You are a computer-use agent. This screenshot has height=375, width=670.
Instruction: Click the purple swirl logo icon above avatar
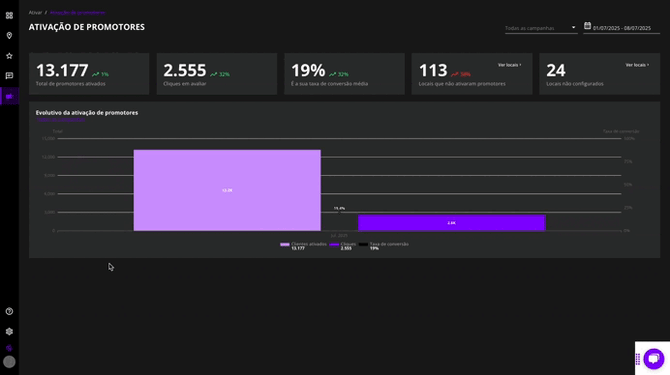click(9, 348)
